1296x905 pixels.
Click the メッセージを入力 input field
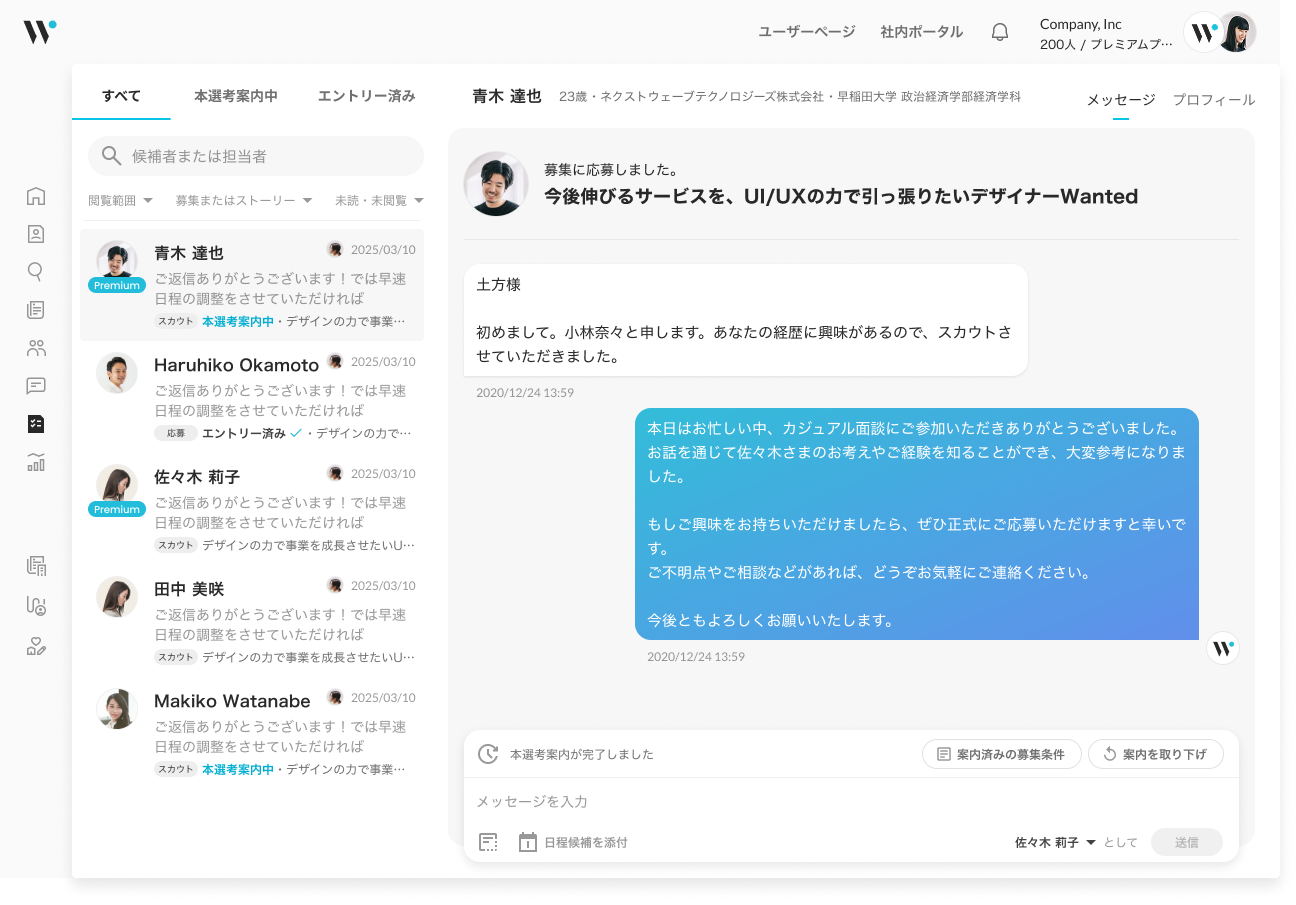tap(700, 801)
